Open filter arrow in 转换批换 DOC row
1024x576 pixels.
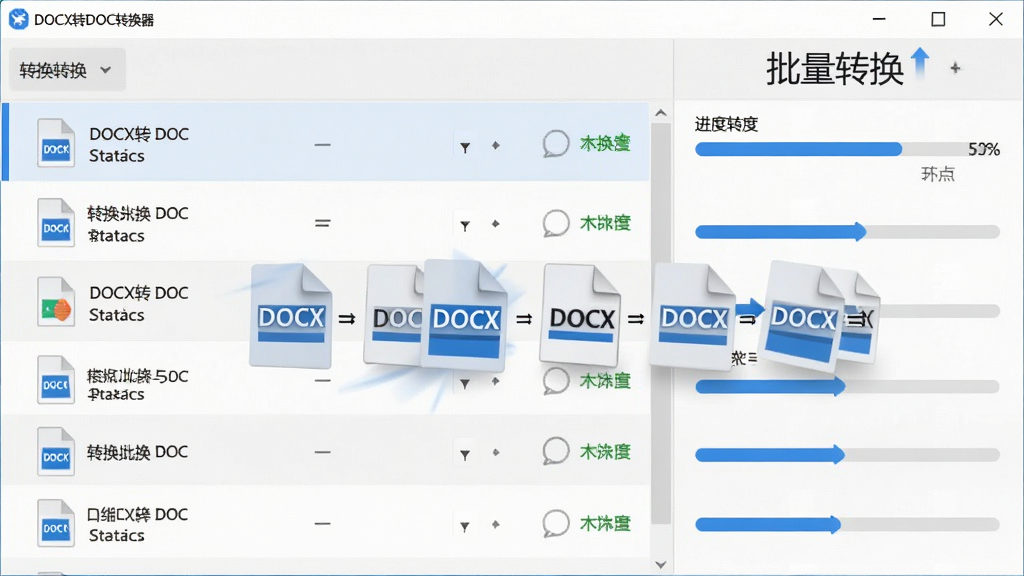465,455
